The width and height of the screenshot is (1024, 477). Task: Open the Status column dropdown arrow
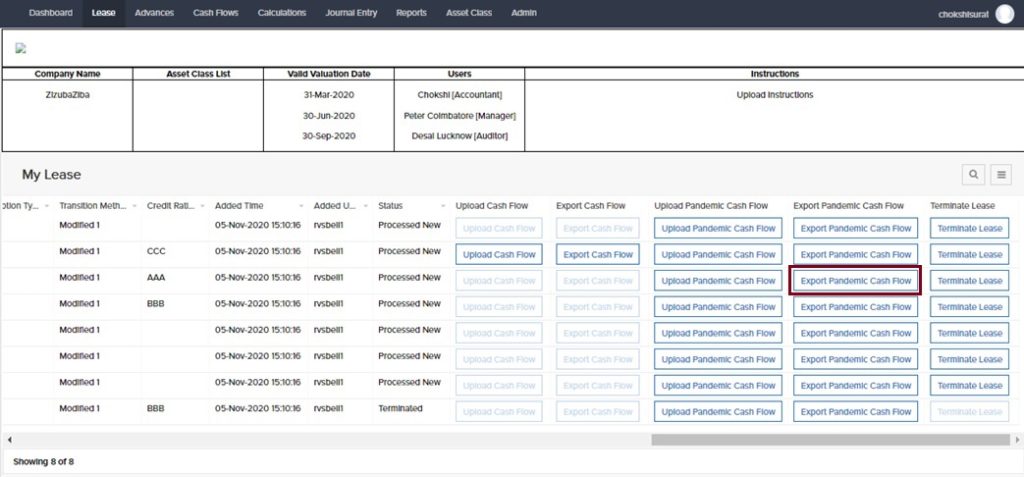click(x=439, y=206)
